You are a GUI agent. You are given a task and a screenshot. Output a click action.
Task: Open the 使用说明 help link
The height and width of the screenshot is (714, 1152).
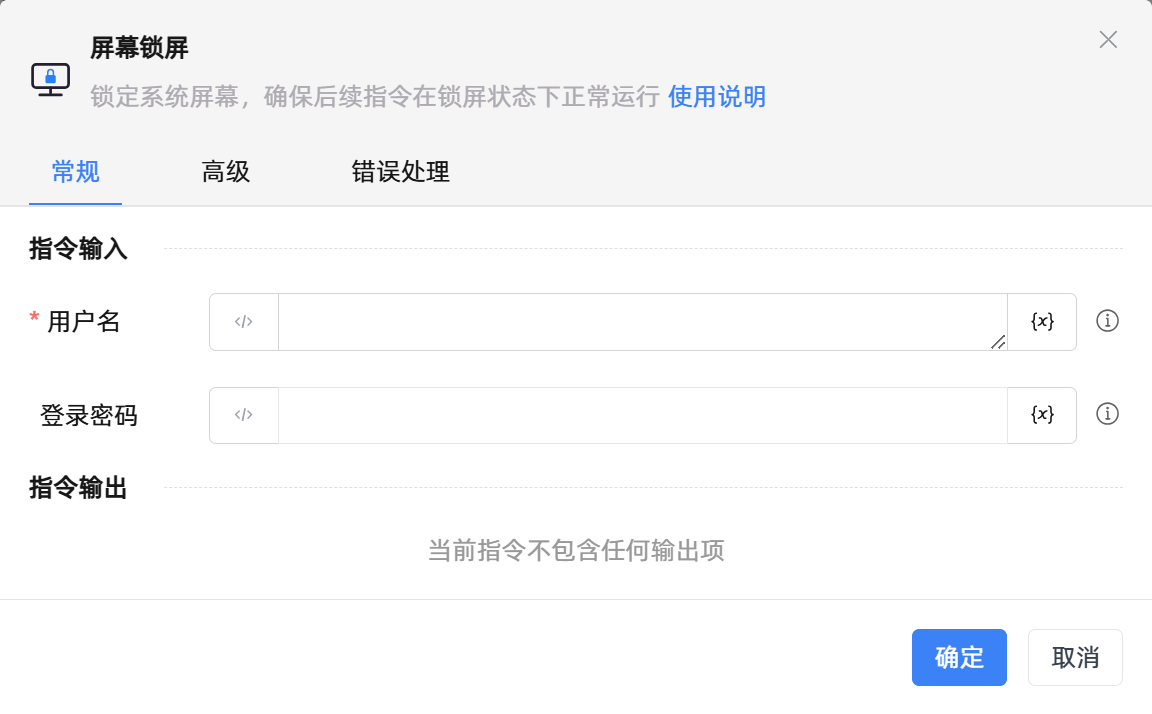pos(717,97)
